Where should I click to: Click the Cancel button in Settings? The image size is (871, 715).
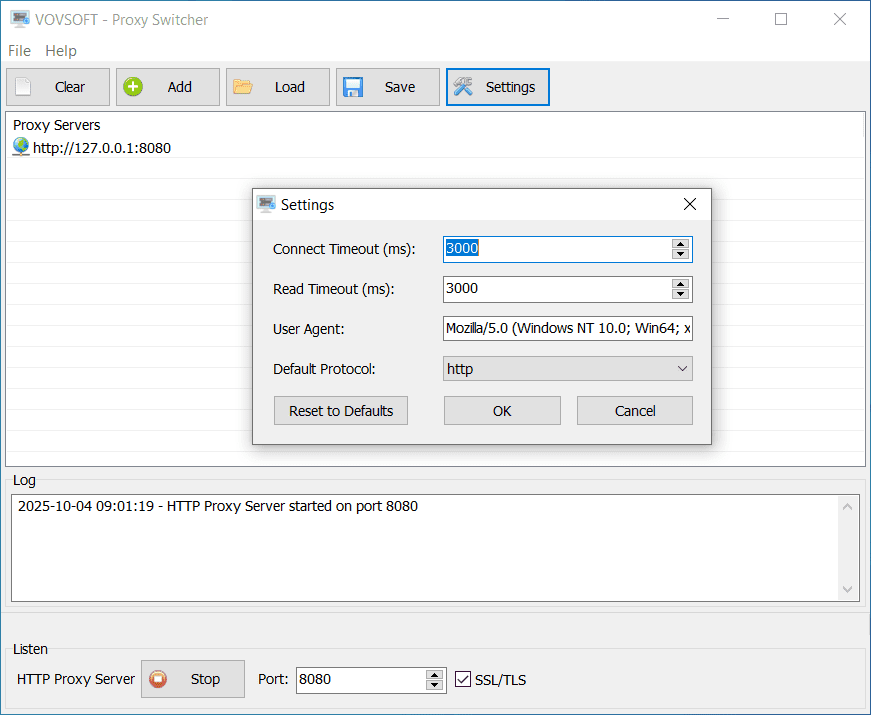[x=635, y=411]
